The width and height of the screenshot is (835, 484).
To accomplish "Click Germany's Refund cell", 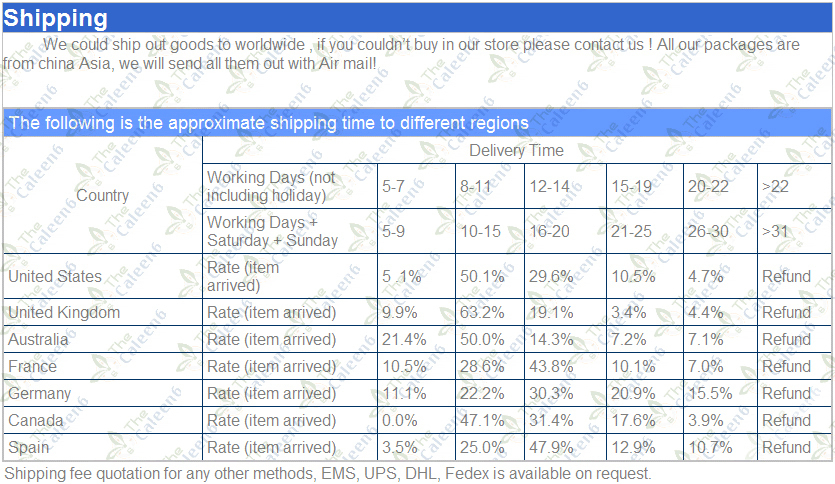I will tap(794, 393).
